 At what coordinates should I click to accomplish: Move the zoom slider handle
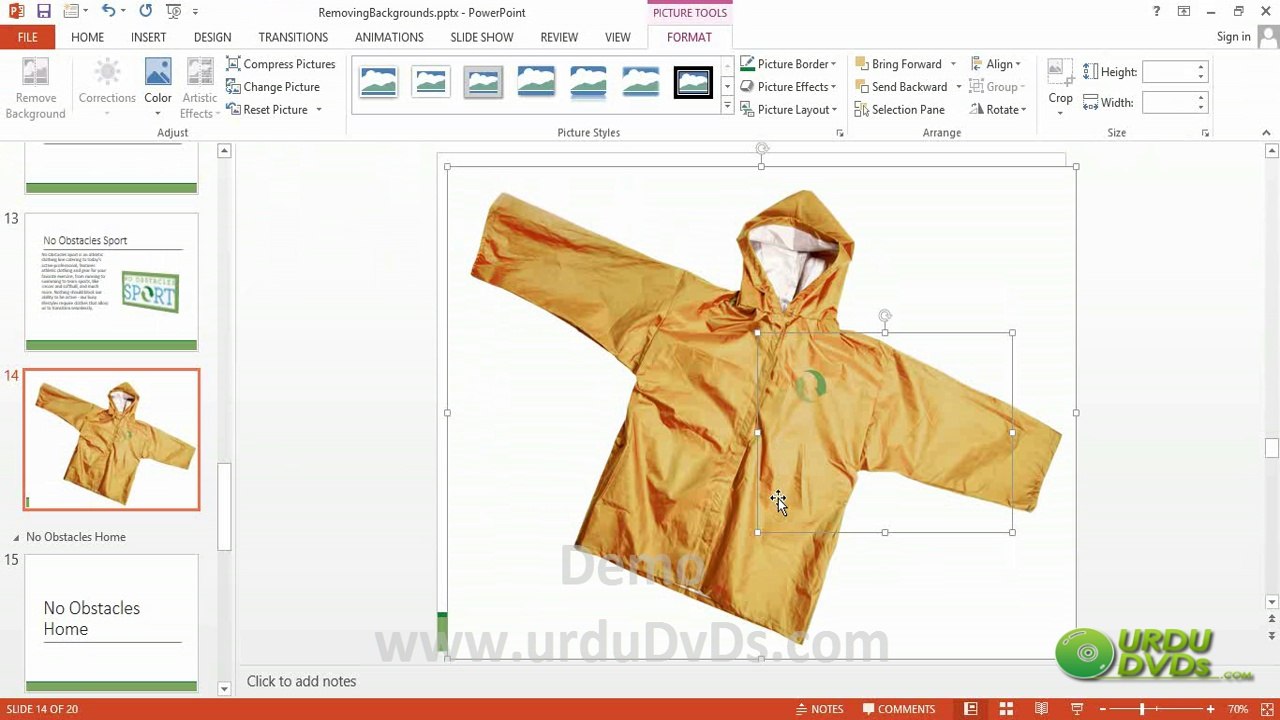(x=1142, y=709)
